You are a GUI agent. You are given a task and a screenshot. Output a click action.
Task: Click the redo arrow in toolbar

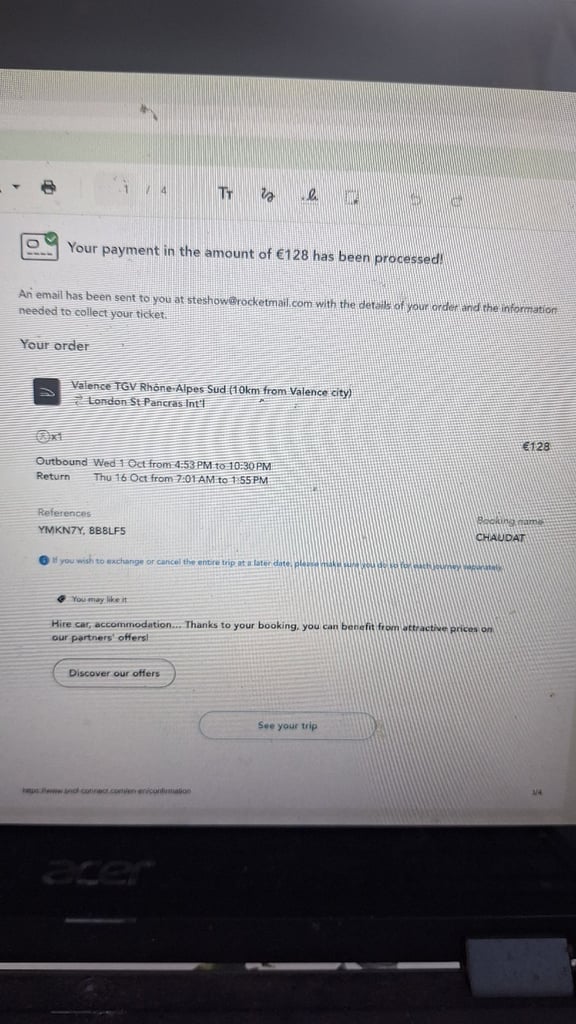click(x=456, y=200)
